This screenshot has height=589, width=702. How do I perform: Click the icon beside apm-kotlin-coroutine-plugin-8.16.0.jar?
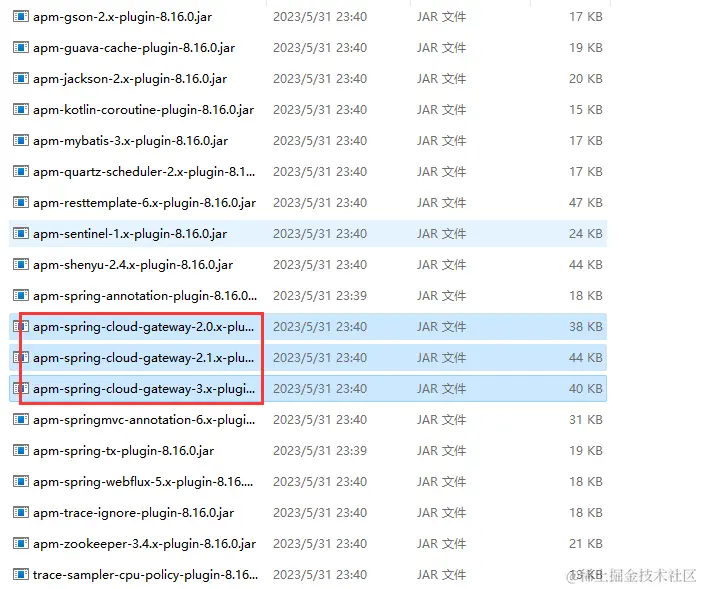(21, 109)
